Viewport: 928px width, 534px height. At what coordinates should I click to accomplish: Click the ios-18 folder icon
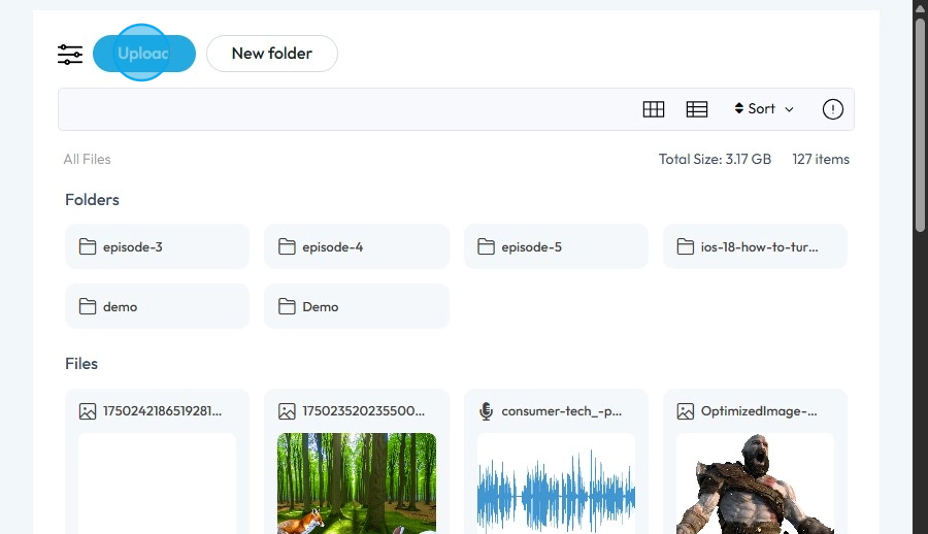tap(685, 247)
